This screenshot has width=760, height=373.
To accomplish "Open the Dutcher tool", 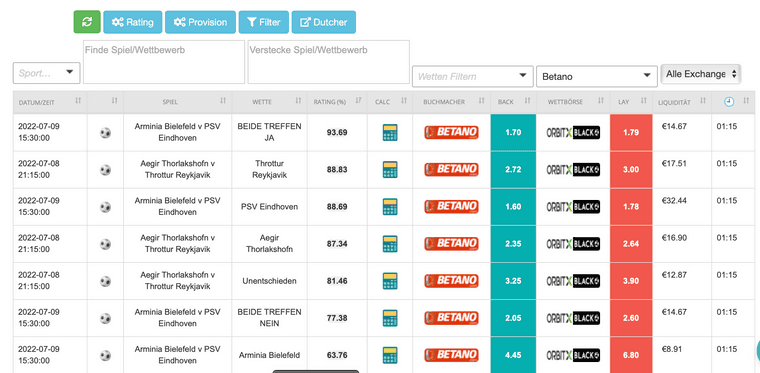I will tap(324, 22).
